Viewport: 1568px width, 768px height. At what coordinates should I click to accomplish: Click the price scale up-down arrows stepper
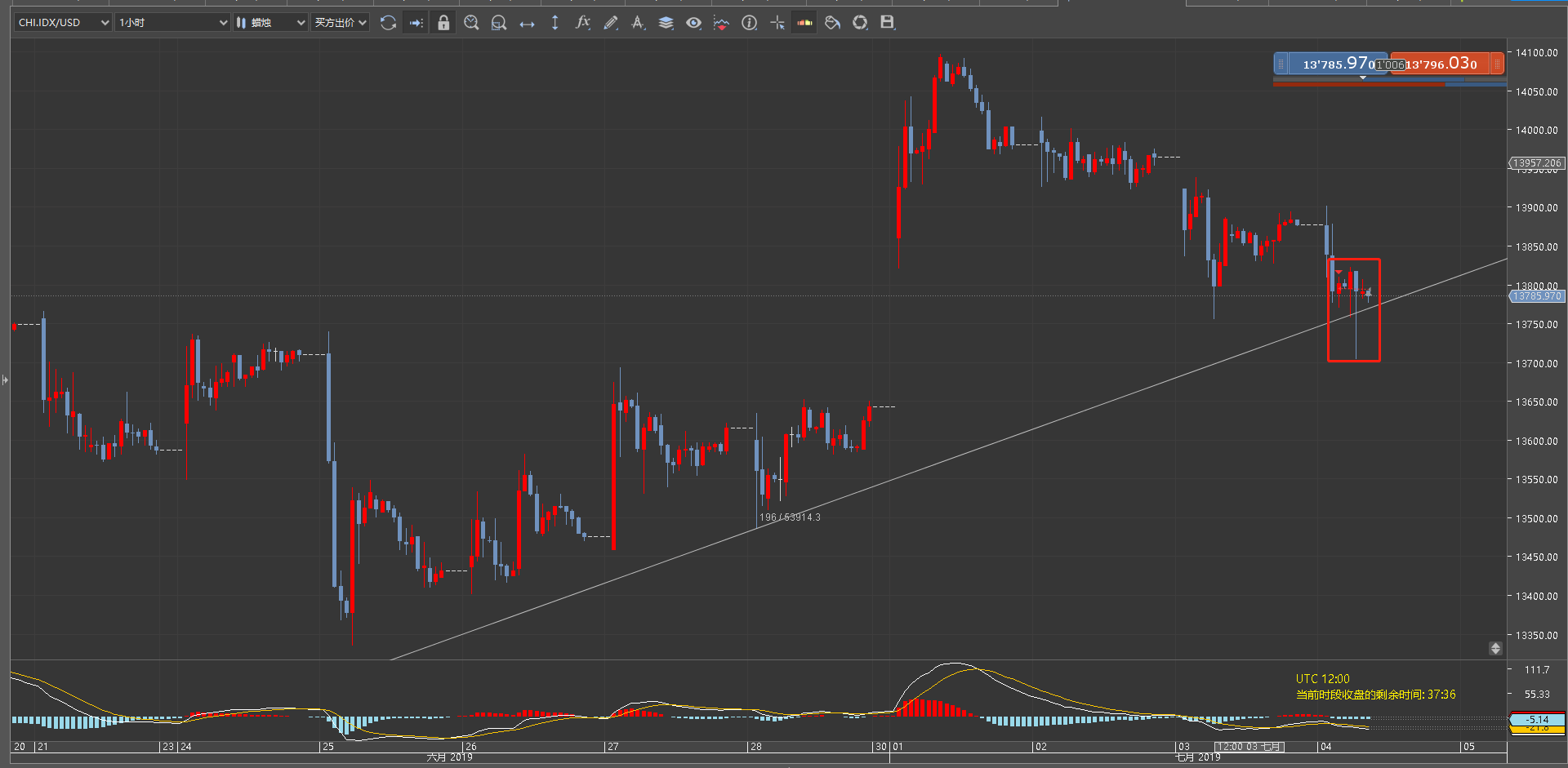[1495, 648]
